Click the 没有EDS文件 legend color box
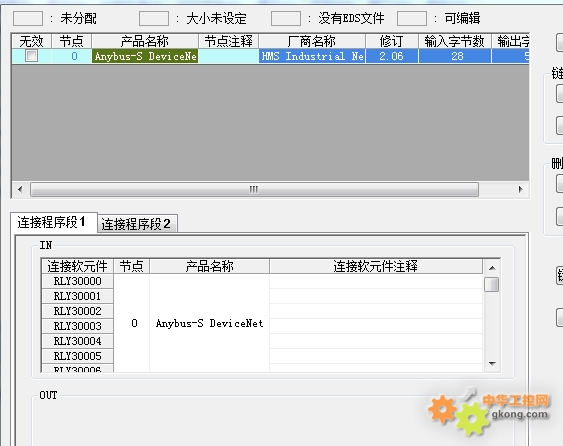This screenshot has height=446, width=563. pos(286,18)
